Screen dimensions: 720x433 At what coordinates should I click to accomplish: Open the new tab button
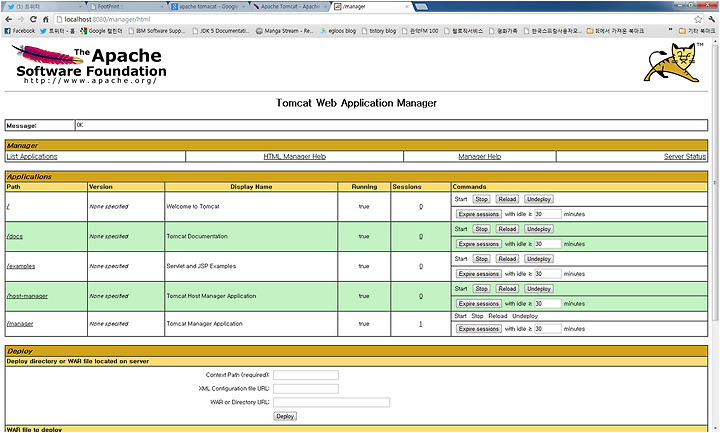(421, 6)
